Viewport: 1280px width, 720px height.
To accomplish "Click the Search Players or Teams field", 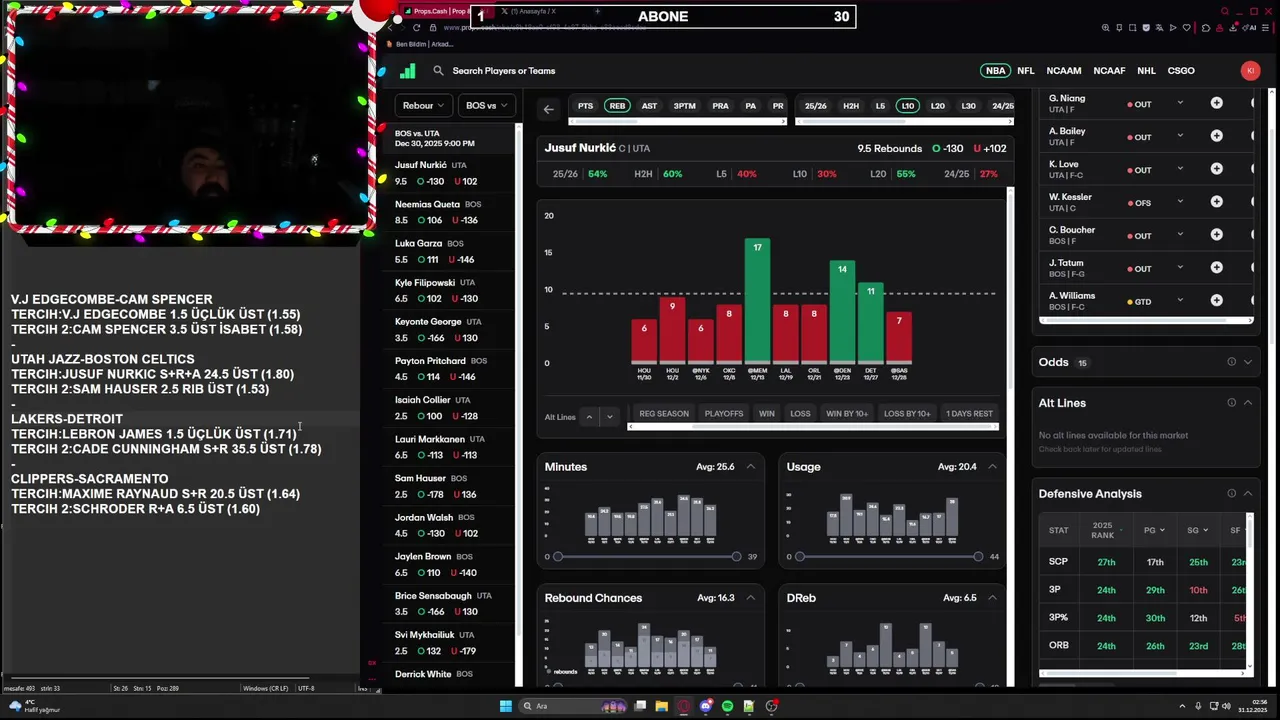I will 503,71.
